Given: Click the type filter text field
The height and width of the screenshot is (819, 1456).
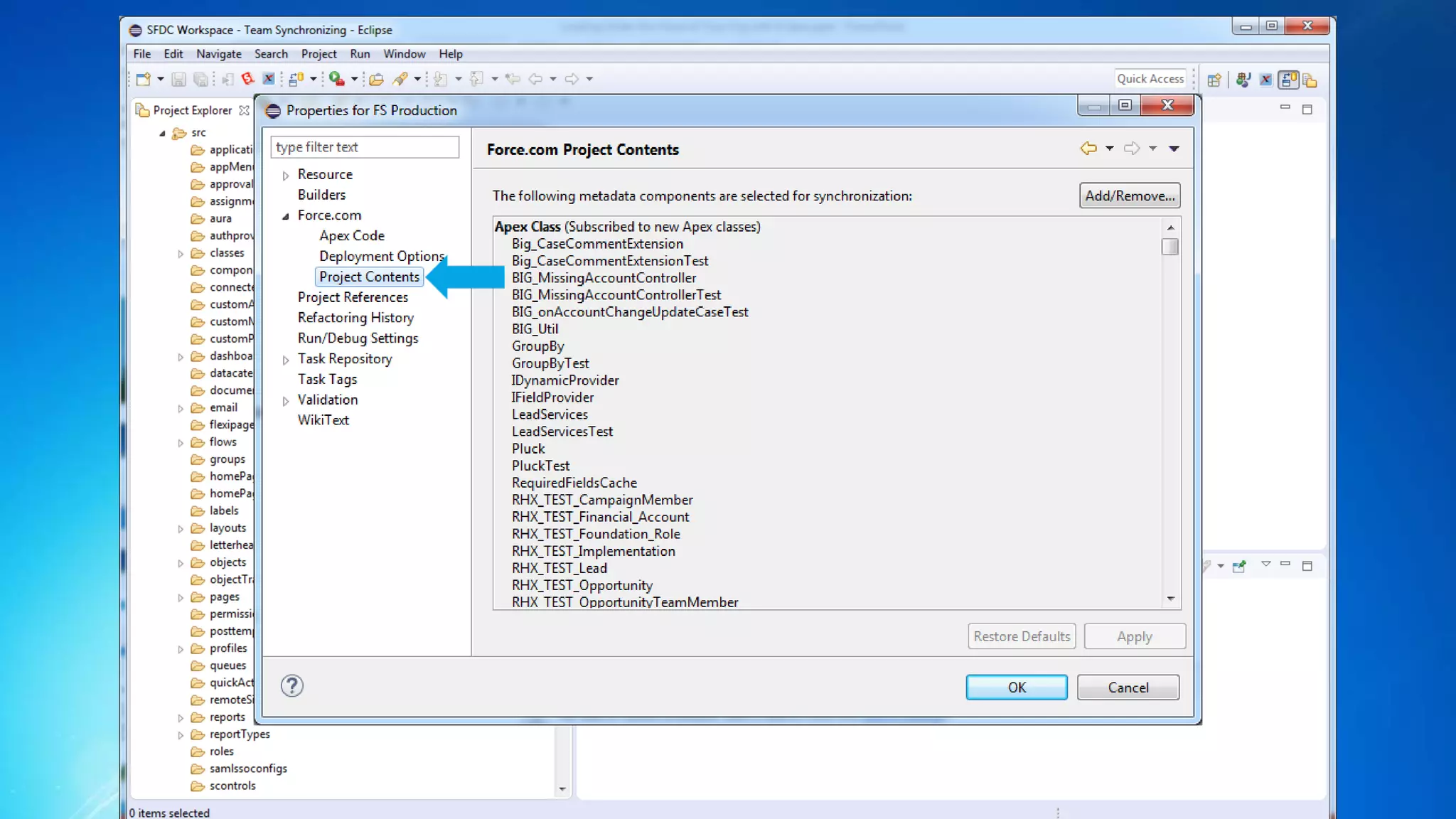Looking at the screenshot, I should [x=364, y=147].
